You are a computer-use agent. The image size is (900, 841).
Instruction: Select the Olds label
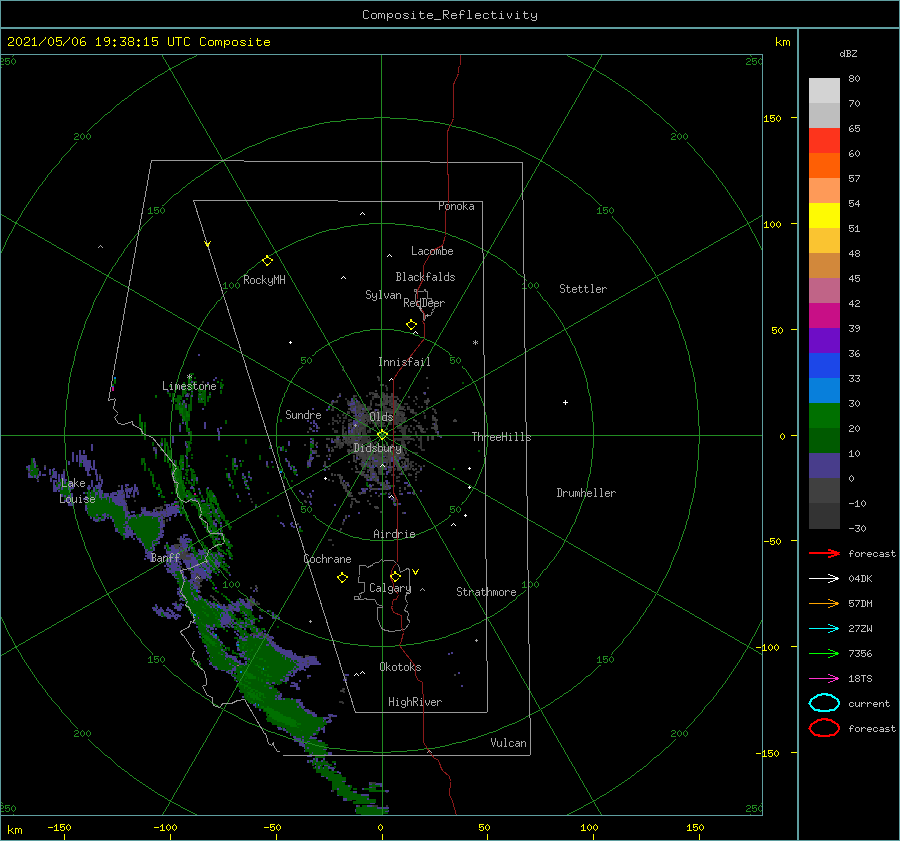(x=381, y=417)
